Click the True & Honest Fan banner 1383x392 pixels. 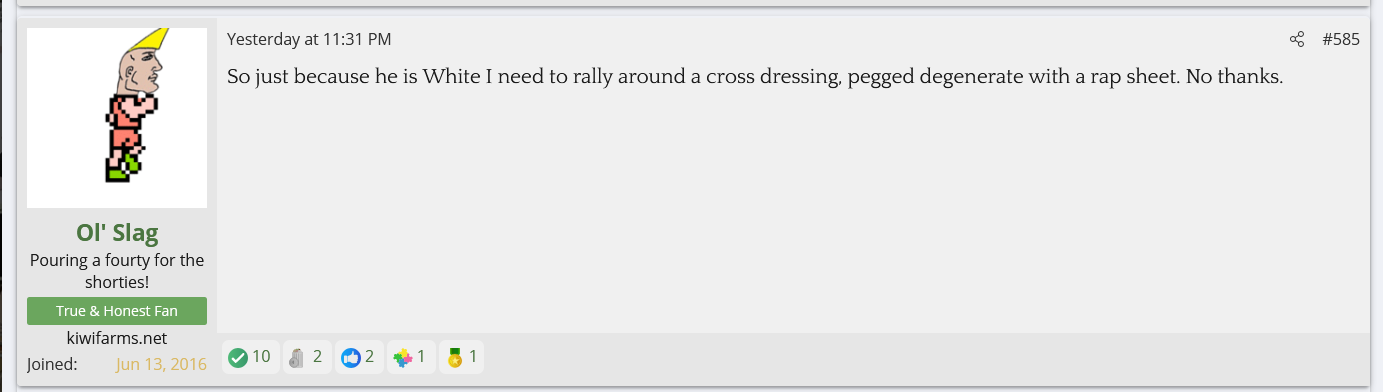click(117, 311)
